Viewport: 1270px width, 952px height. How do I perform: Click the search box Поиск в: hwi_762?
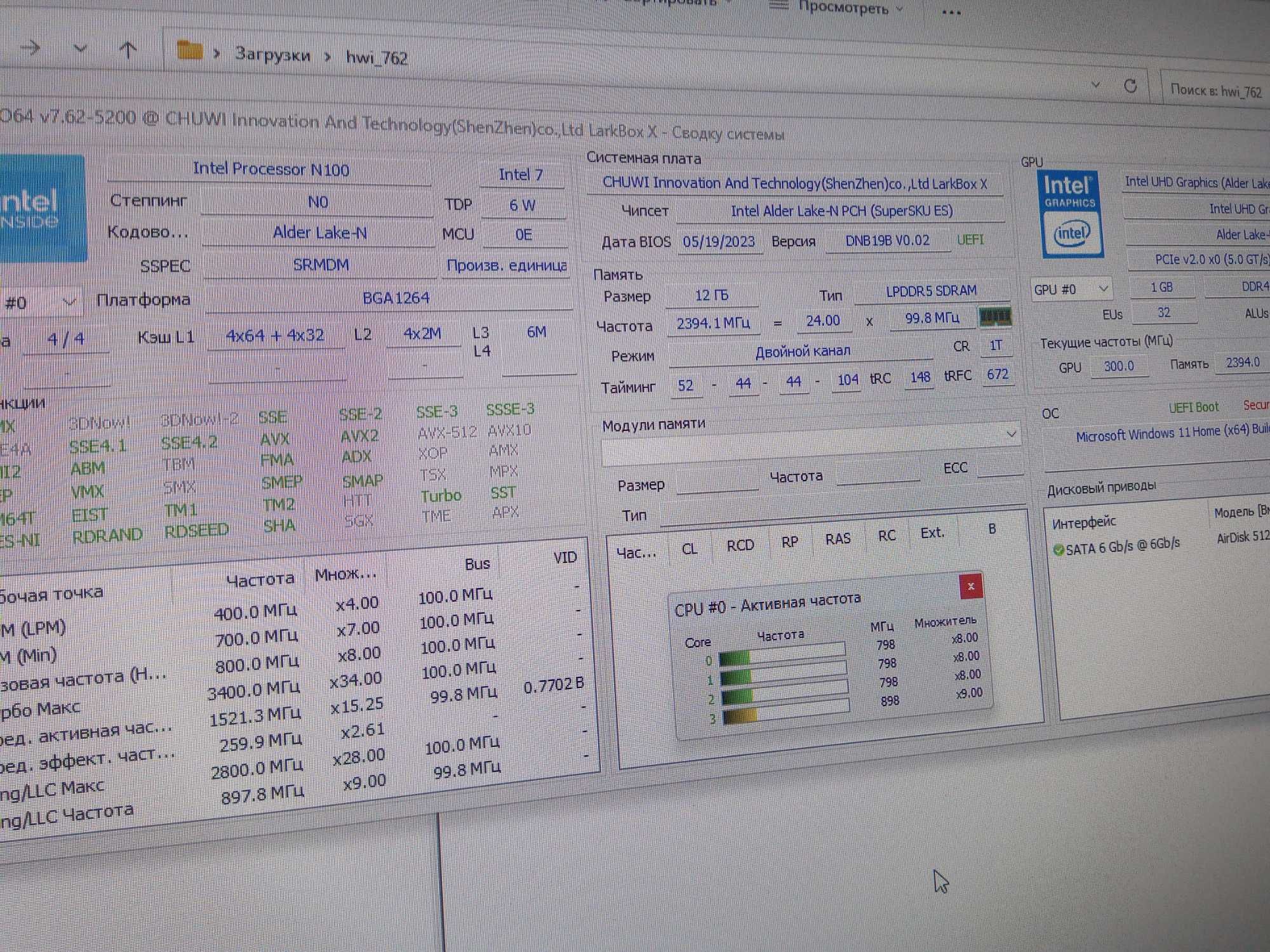pos(1215,91)
